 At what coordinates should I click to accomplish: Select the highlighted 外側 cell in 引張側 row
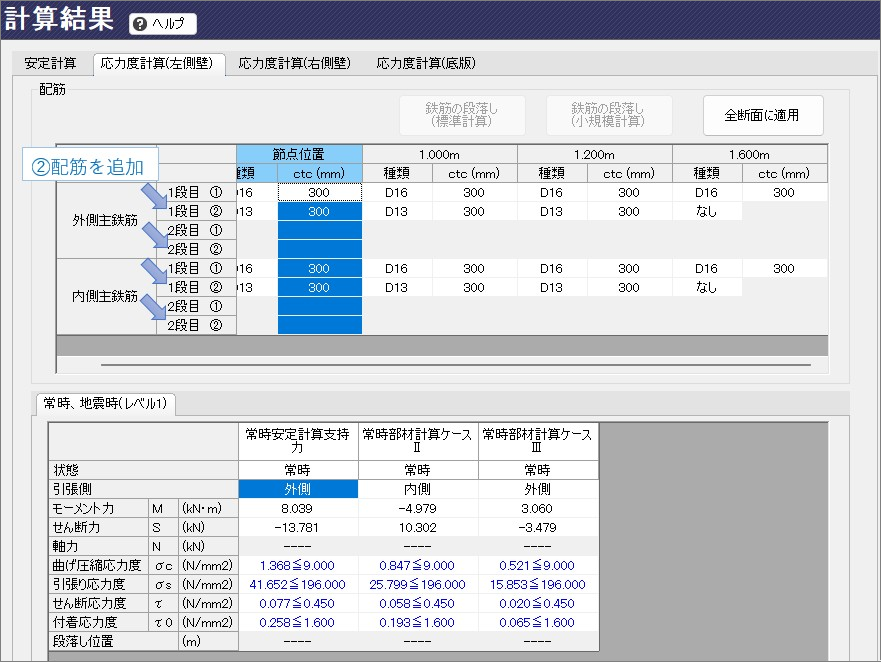point(298,489)
